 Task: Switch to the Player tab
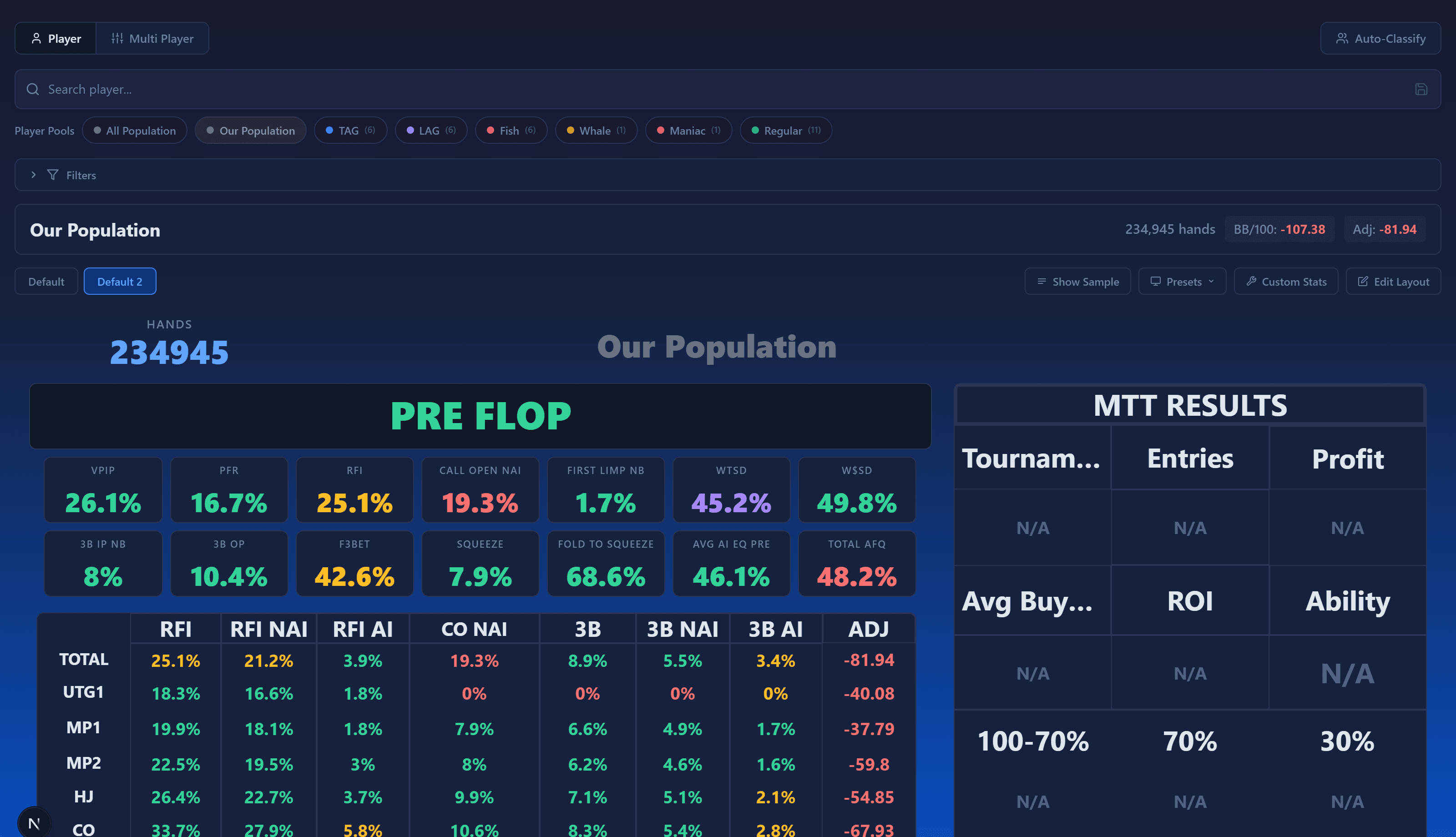coord(56,39)
